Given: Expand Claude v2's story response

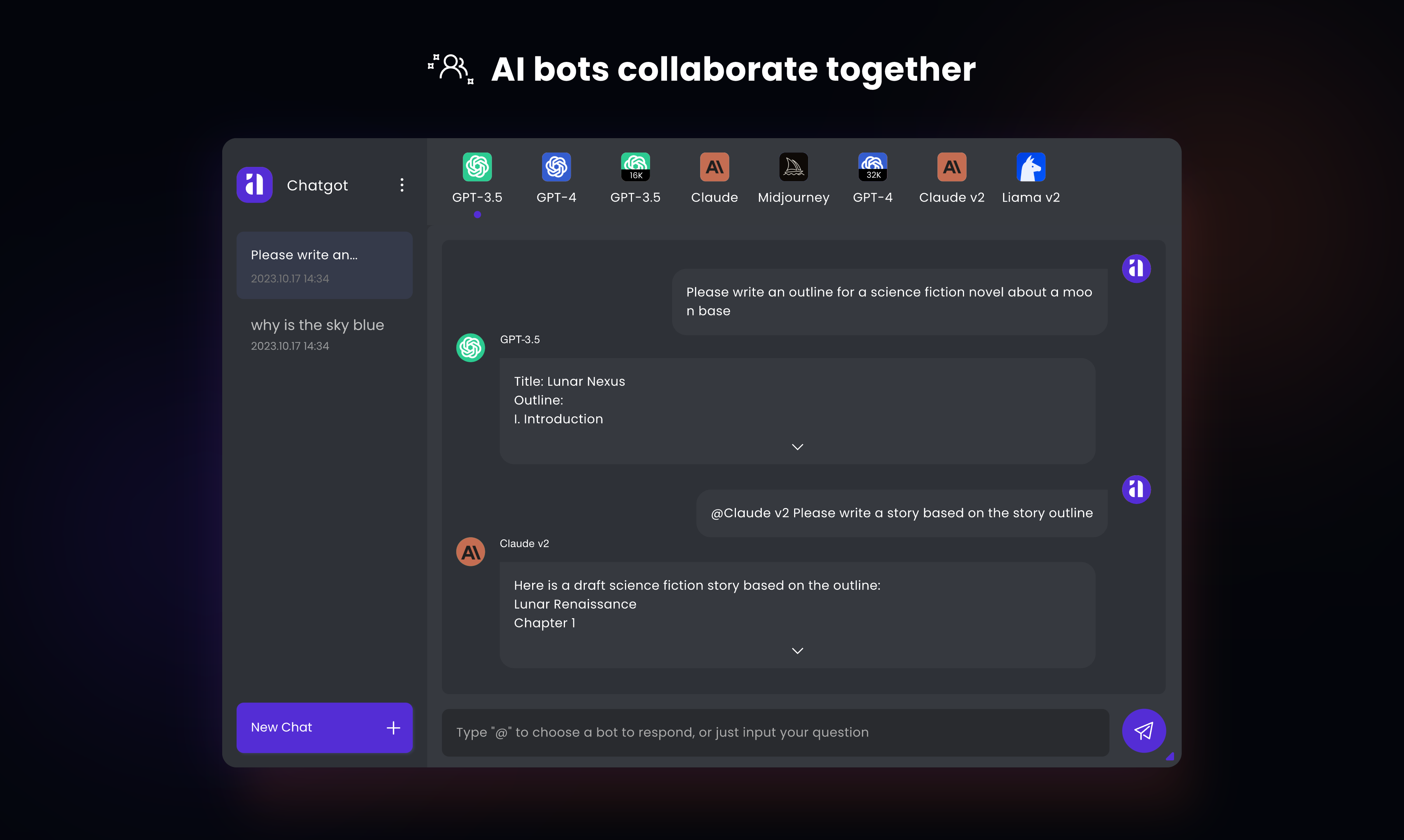Looking at the screenshot, I should tap(797, 650).
